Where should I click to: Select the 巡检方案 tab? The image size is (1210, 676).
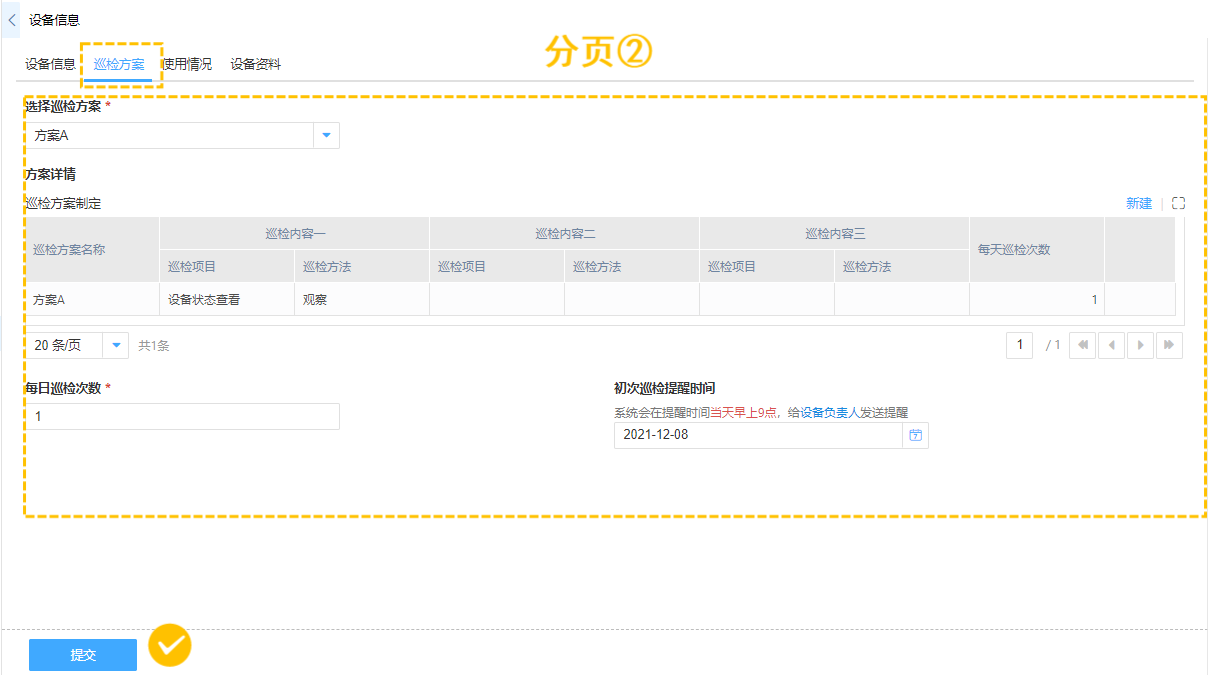tap(119, 64)
